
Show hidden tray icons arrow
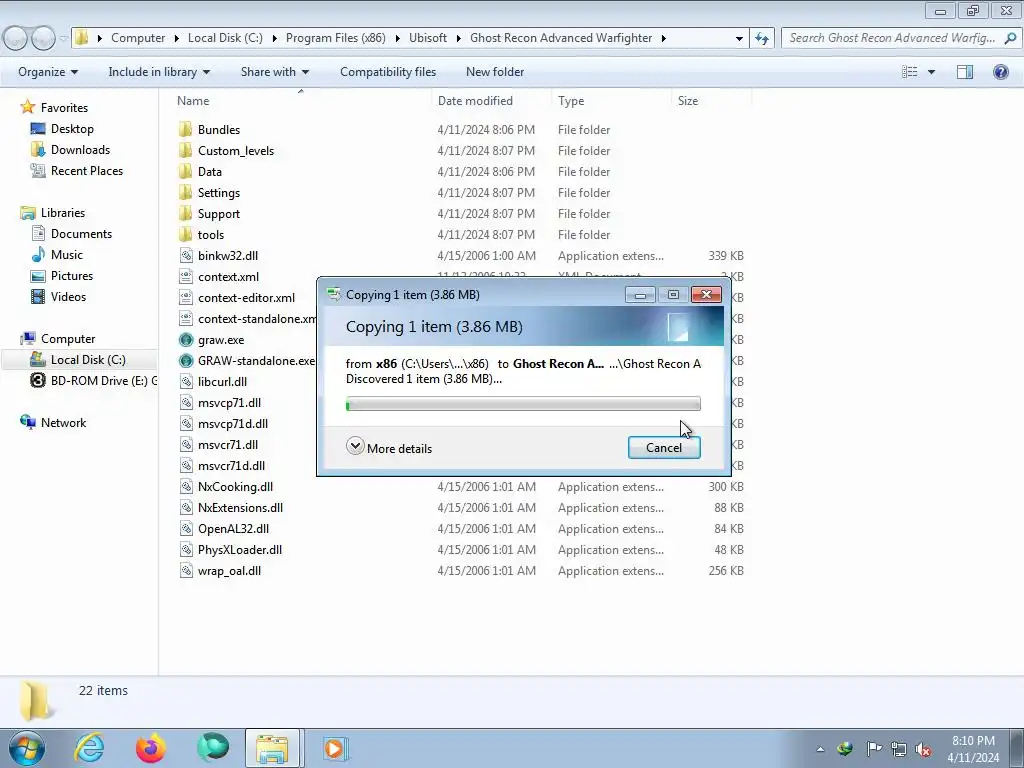pos(820,749)
